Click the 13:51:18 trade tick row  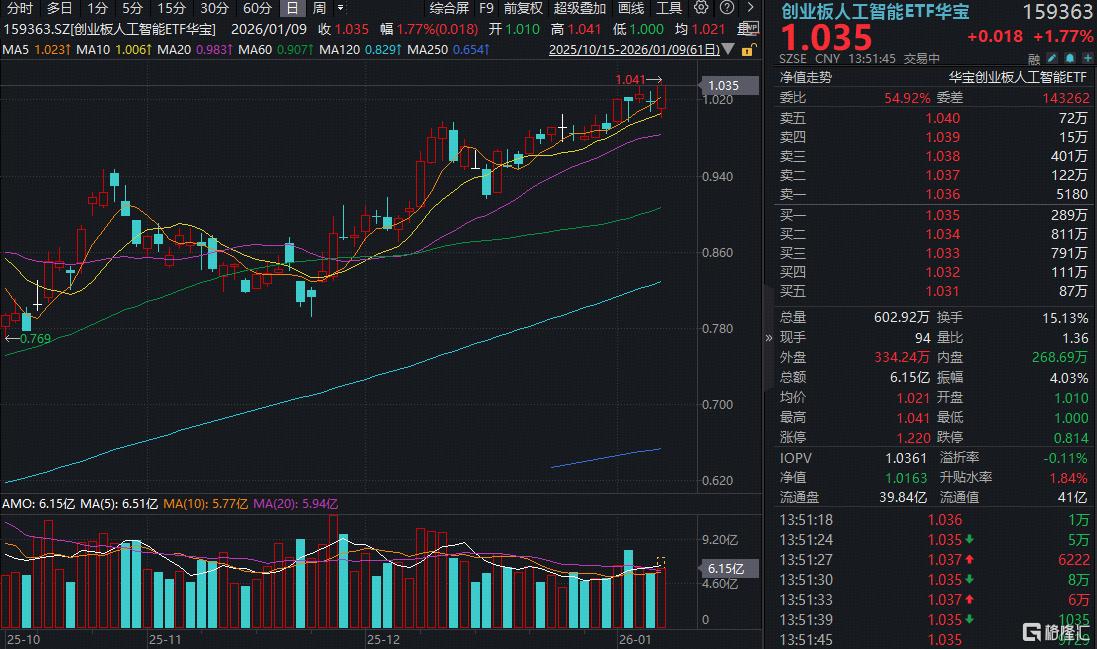coord(935,520)
